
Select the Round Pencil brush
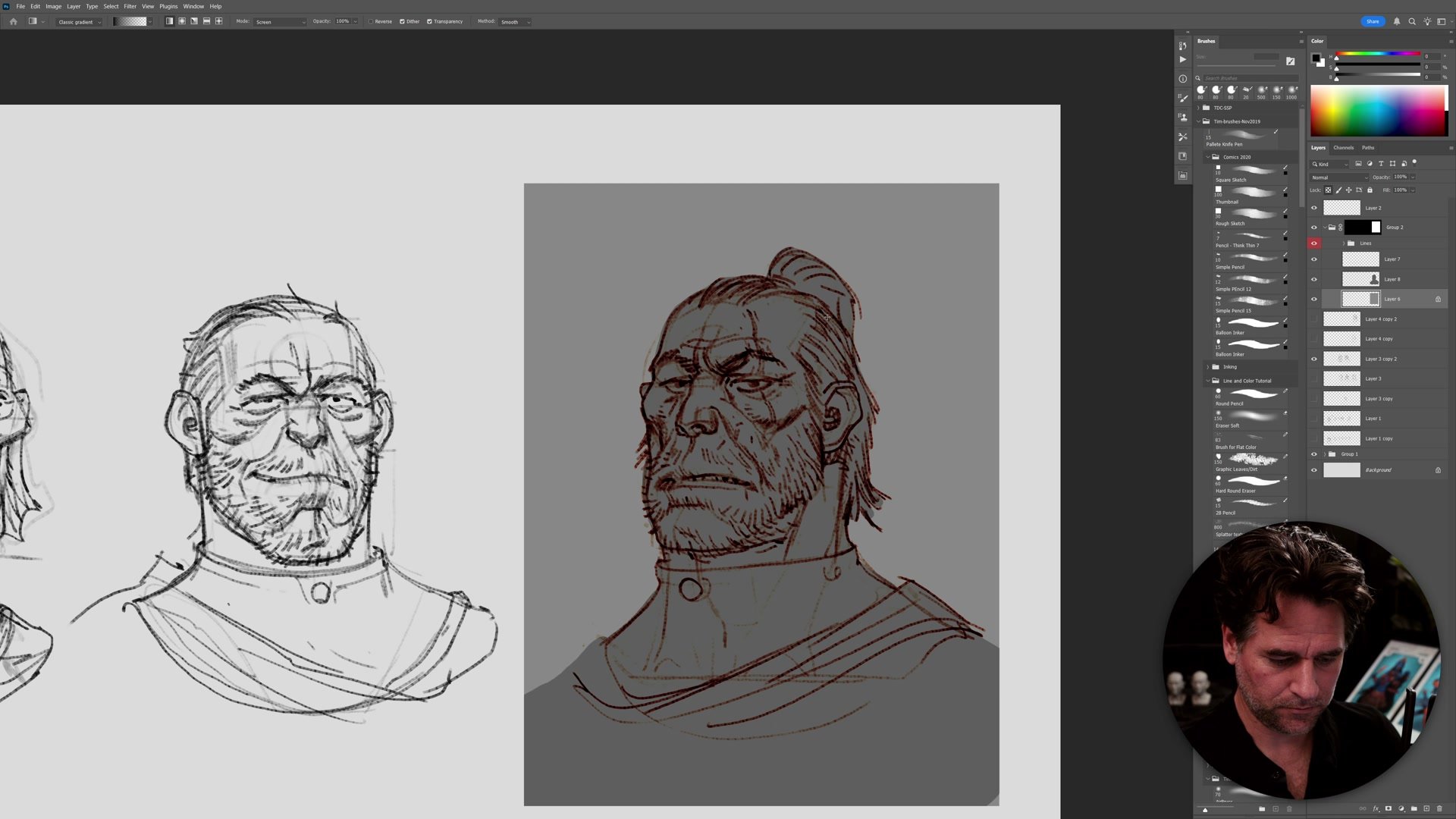click(1249, 397)
